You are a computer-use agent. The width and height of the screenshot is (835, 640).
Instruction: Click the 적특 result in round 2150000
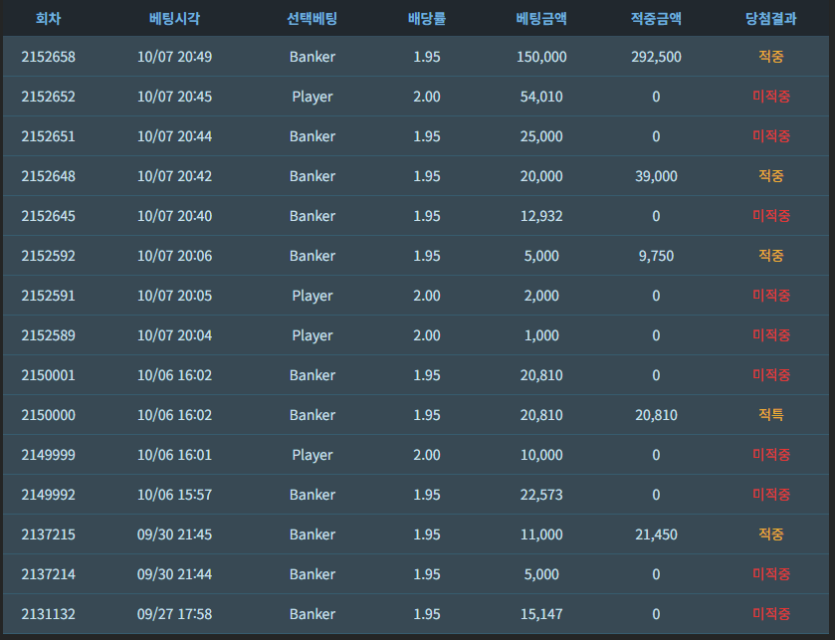[x=771, y=415]
